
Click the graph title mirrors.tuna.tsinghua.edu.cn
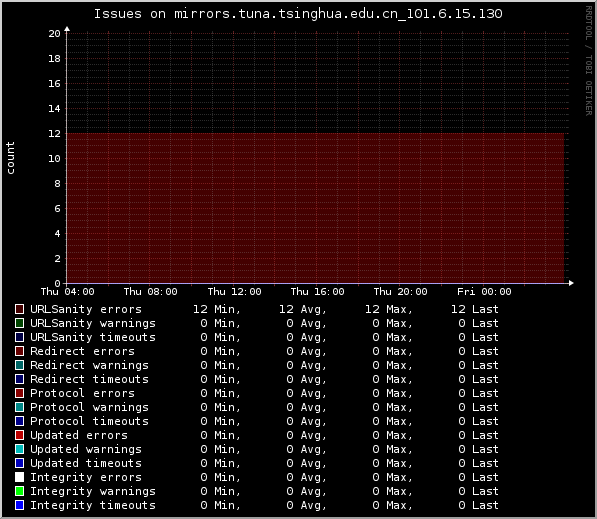coord(298,14)
